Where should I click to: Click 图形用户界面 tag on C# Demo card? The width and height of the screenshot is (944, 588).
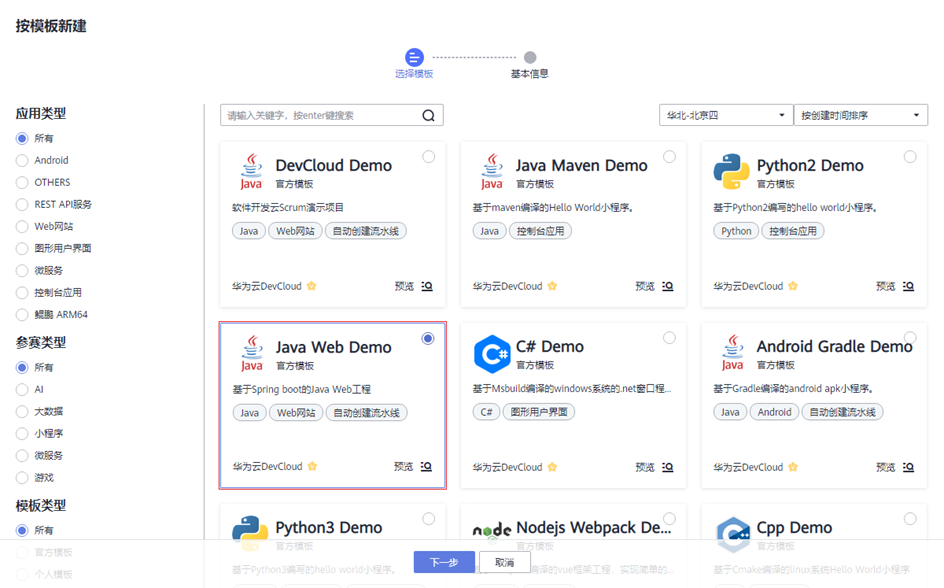point(539,412)
